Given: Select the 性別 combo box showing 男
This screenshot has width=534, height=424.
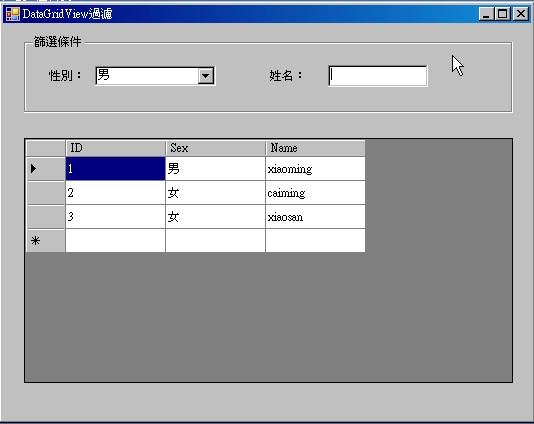Looking at the screenshot, I should [155, 76].
